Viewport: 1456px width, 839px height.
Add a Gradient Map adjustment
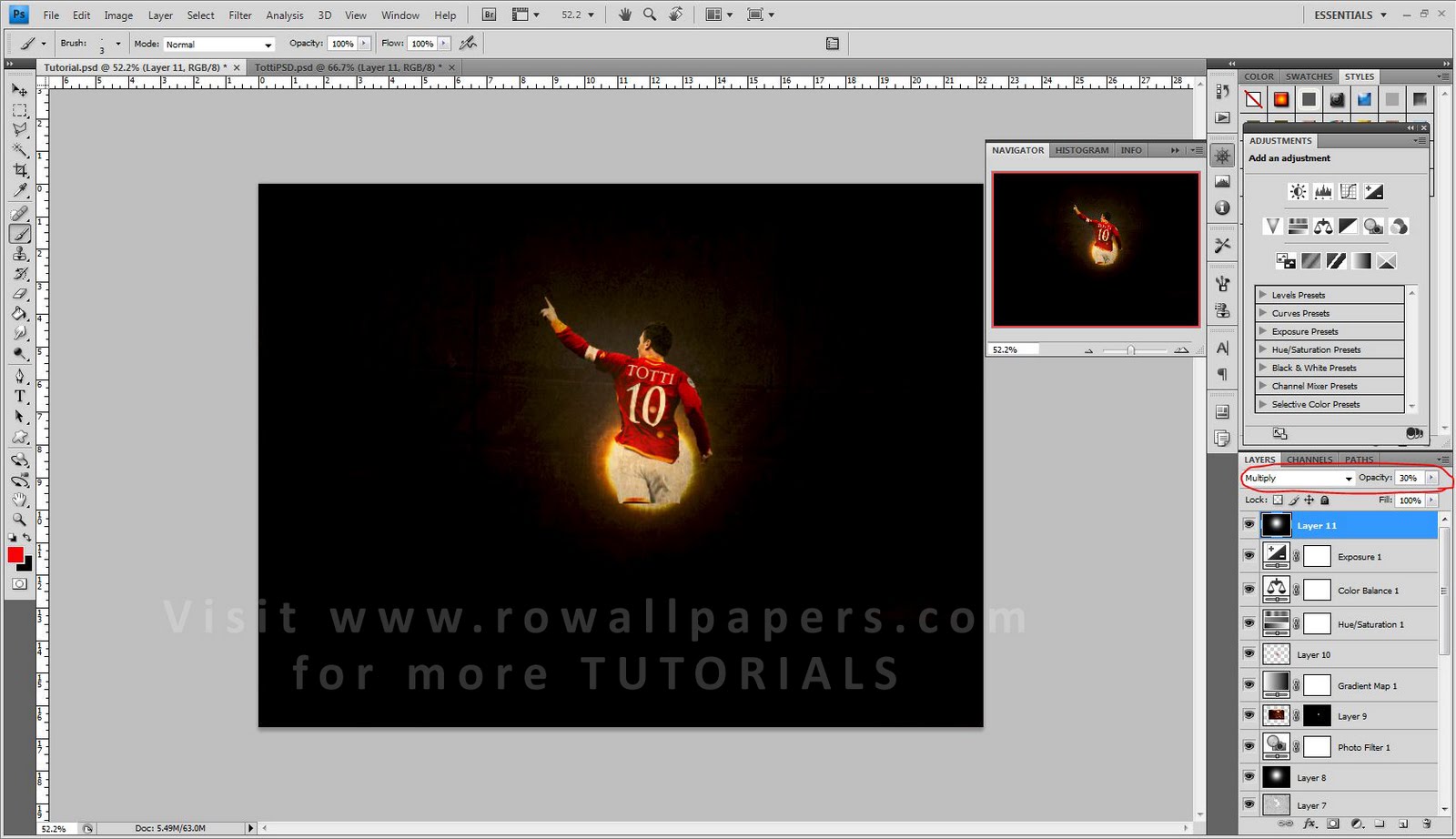pos(1361,261)
